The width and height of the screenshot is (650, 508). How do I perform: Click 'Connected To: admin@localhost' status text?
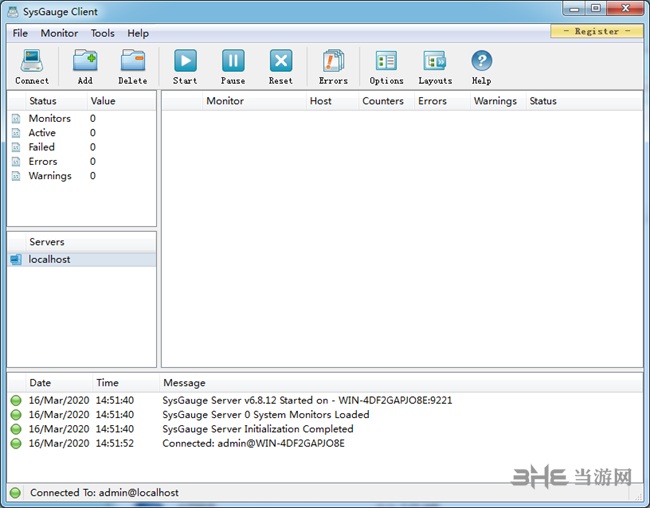(x=104, y=493)
